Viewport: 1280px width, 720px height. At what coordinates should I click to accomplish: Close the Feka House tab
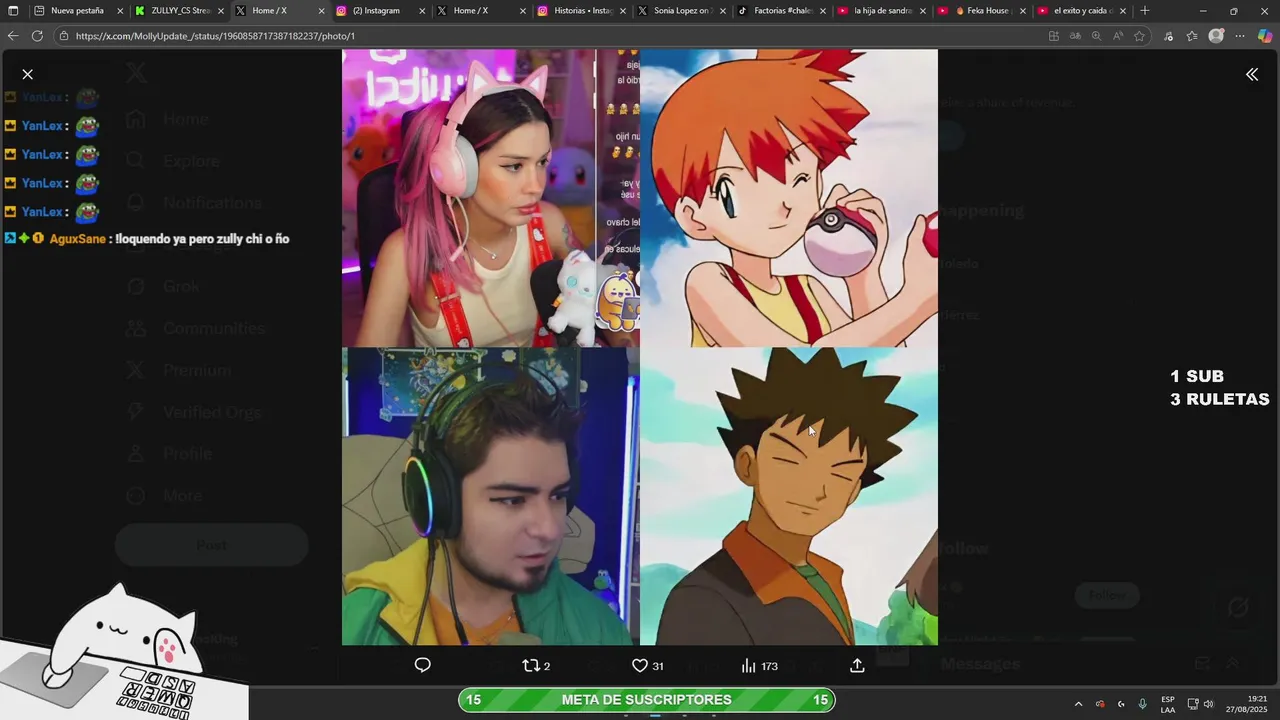tap(1023, 11)
